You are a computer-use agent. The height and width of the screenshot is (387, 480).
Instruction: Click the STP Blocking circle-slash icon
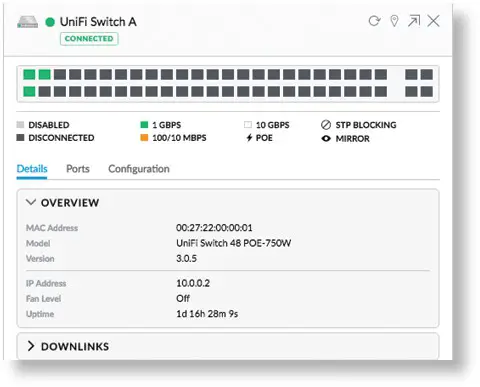pos(326,125)
